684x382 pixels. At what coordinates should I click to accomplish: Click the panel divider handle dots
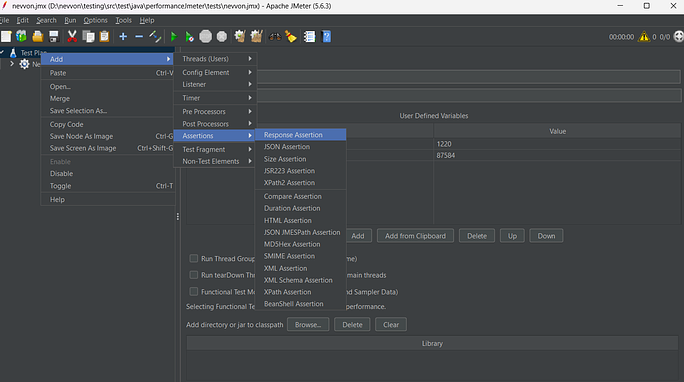(x=178, y=216)
